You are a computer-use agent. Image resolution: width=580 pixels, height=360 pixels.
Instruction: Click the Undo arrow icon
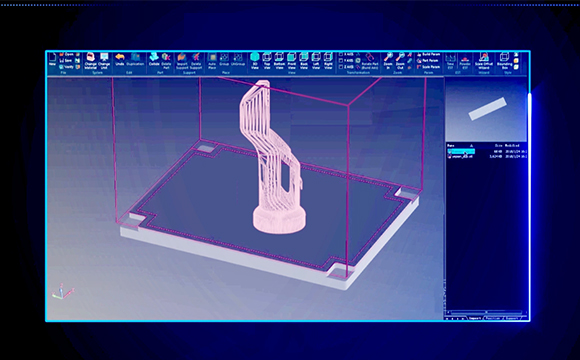[x=119, y=59]
